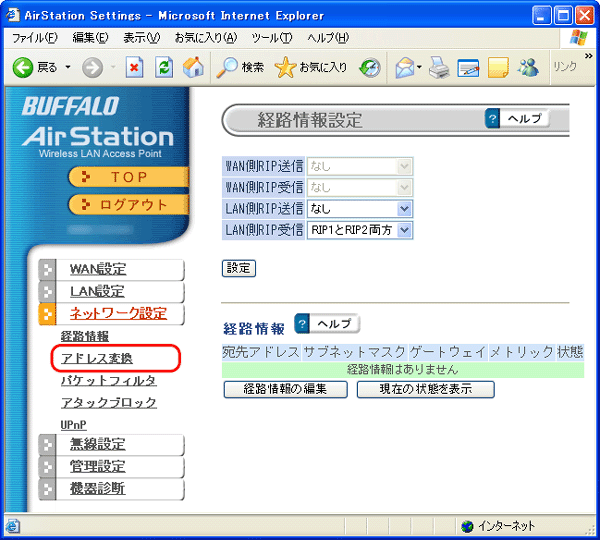Image resolution: width=600 pixels, height=540 pixels.
Task: Go to browser Home icon
Action: [x=194, y=68]
